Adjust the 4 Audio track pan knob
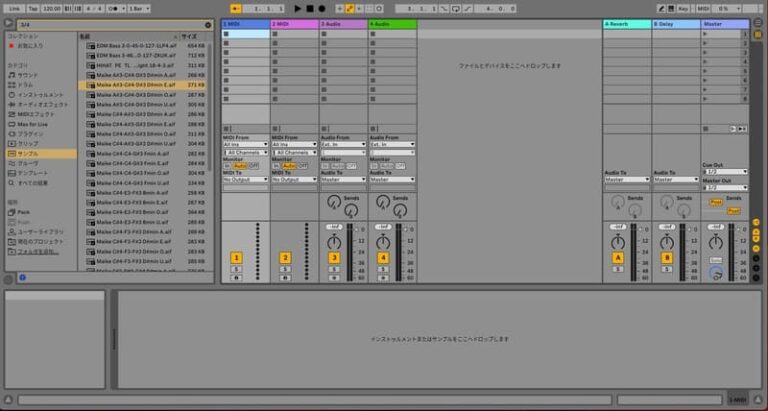Viewport: 768px width, 411px height. (x=384, y=241)
